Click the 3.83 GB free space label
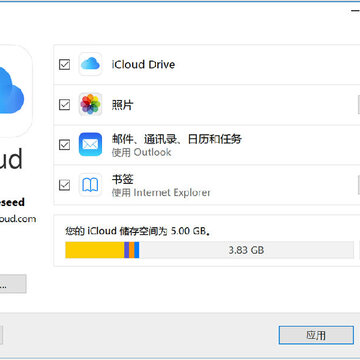Viewport: 360px width, 360px height. coord(246,250)
